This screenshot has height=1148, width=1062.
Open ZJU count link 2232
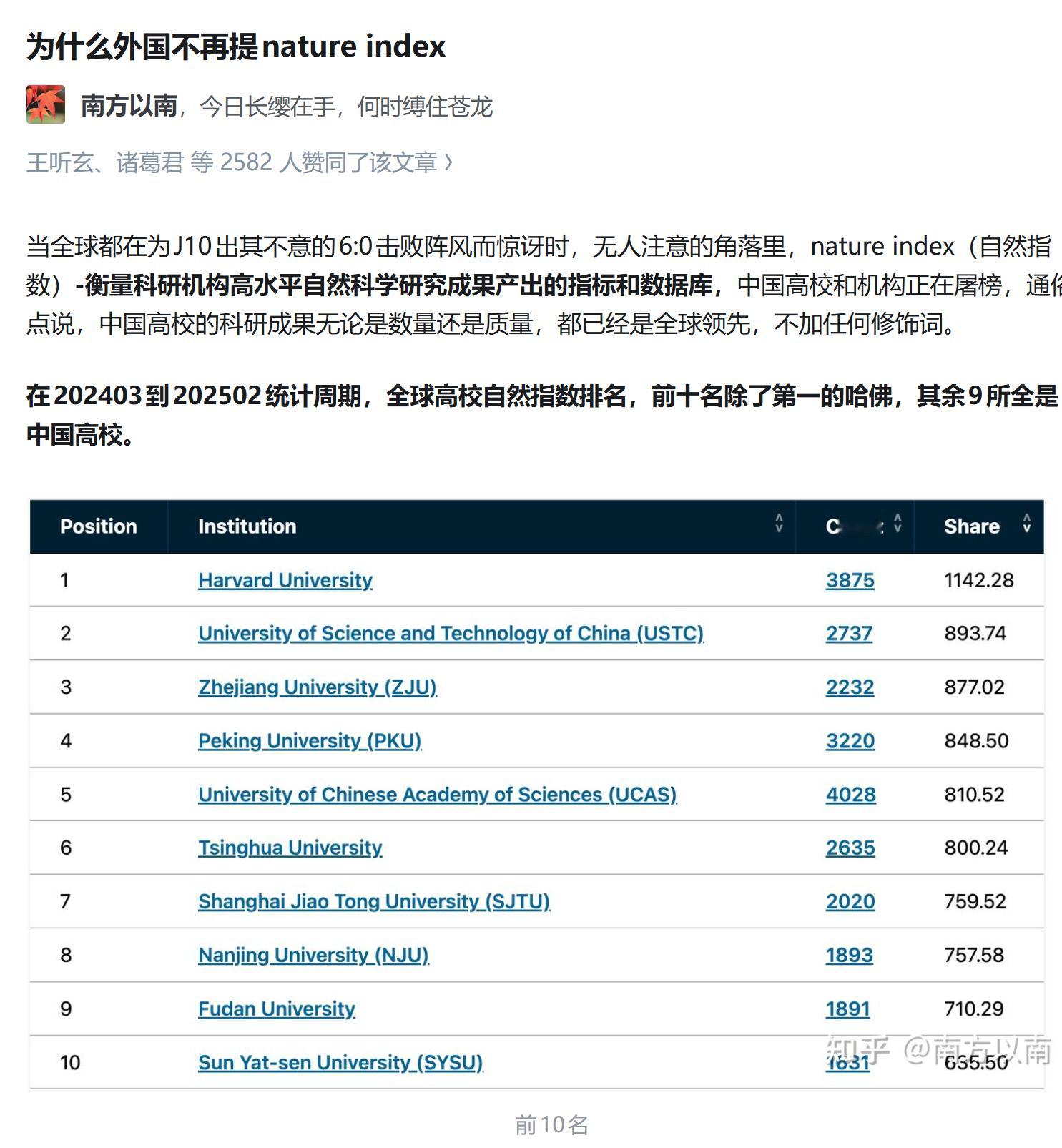point(850,687)
